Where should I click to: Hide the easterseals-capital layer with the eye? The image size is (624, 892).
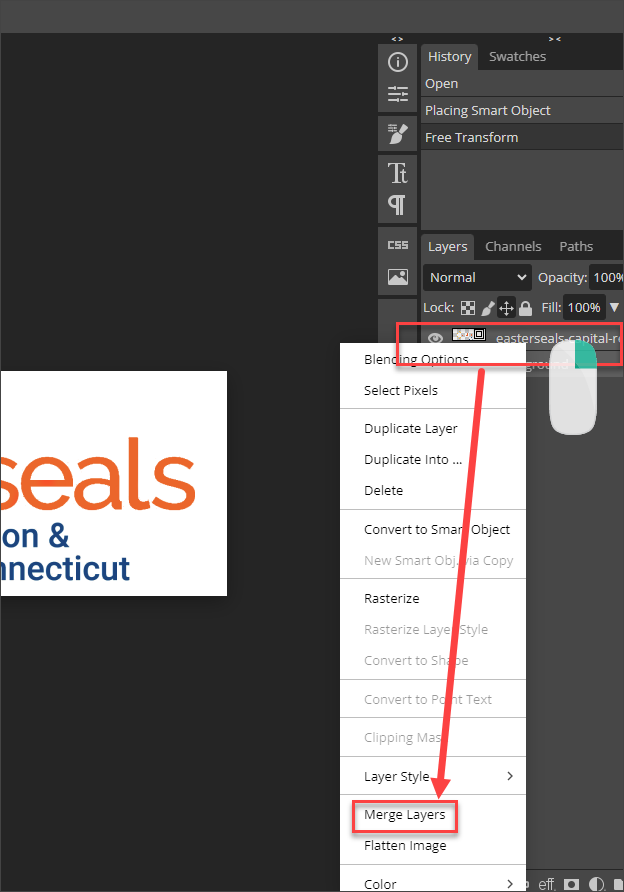tap(435, 338)
